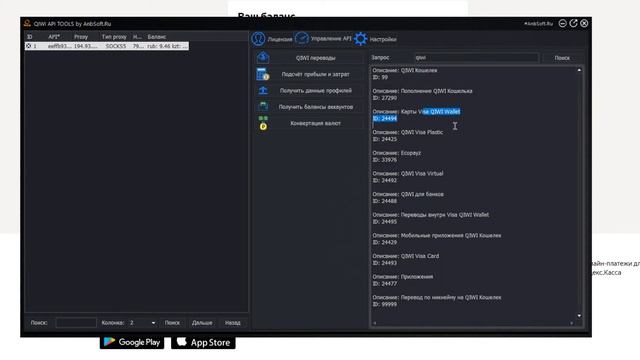The height and width of the screenshot is (360, 640).
Task: Click result 'QIWI Visa Card'
Action: [405, 260]
